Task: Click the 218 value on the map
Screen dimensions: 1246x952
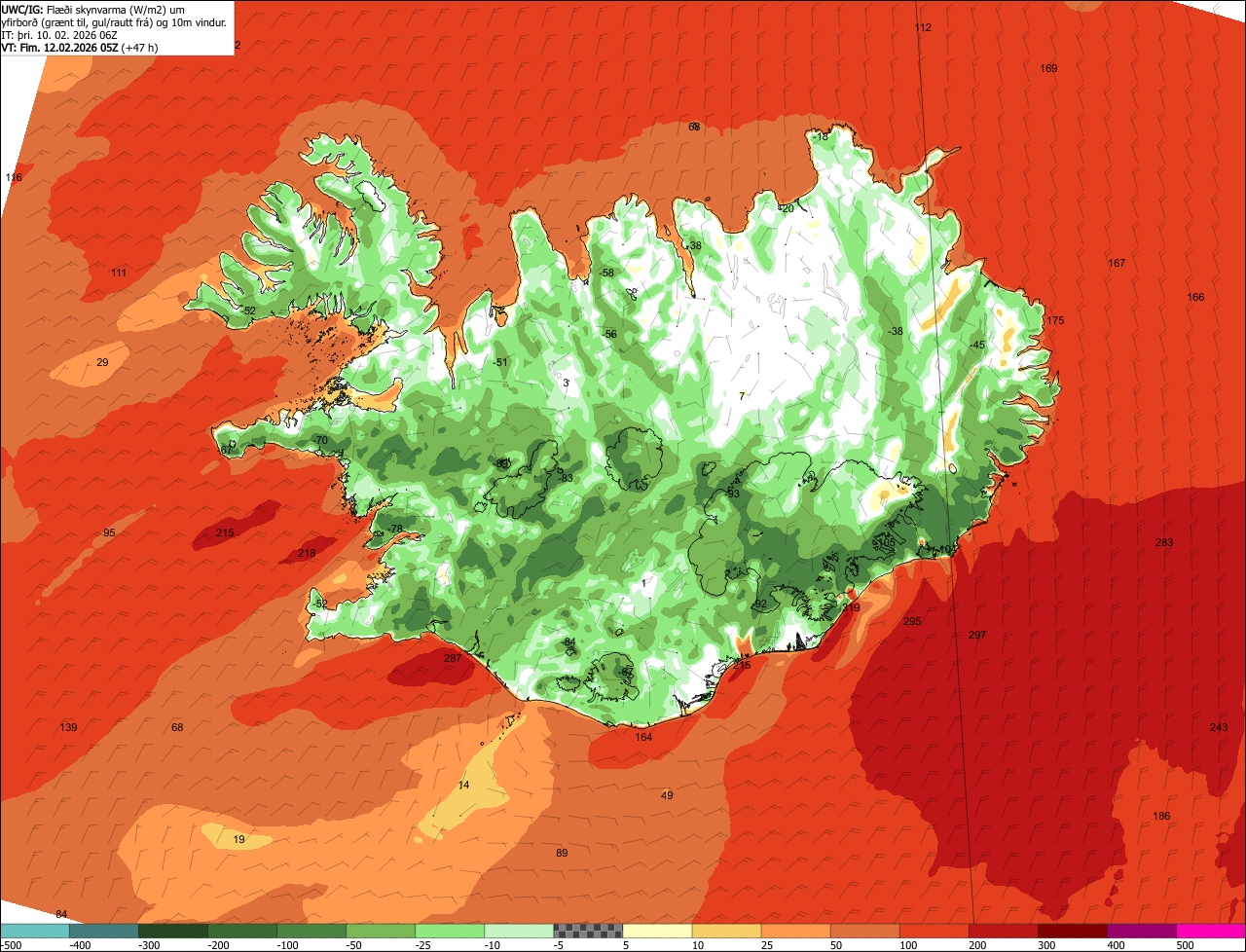Action: click(x=307, y=553)
